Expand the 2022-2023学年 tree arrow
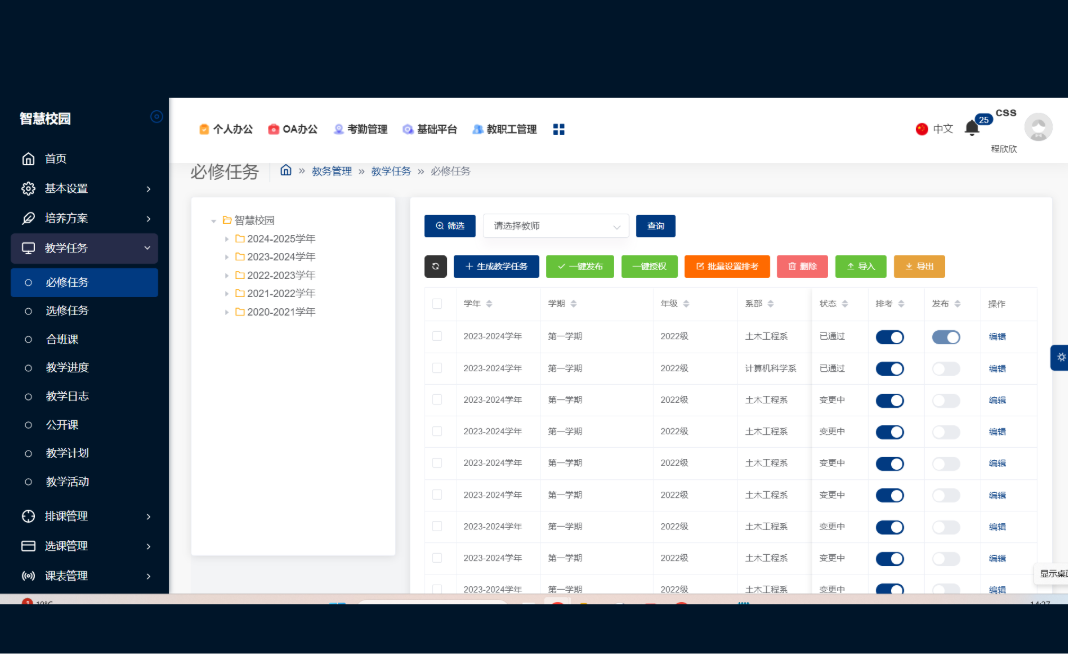The height and width of the screenshot is (654, 1068). 227,275
